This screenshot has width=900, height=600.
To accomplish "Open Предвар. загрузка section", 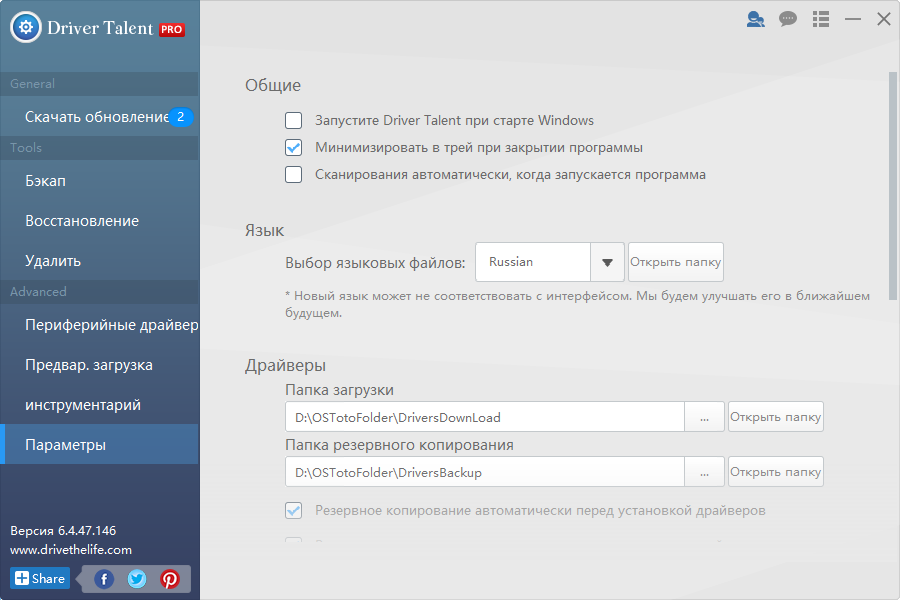I will click(99, 365).
